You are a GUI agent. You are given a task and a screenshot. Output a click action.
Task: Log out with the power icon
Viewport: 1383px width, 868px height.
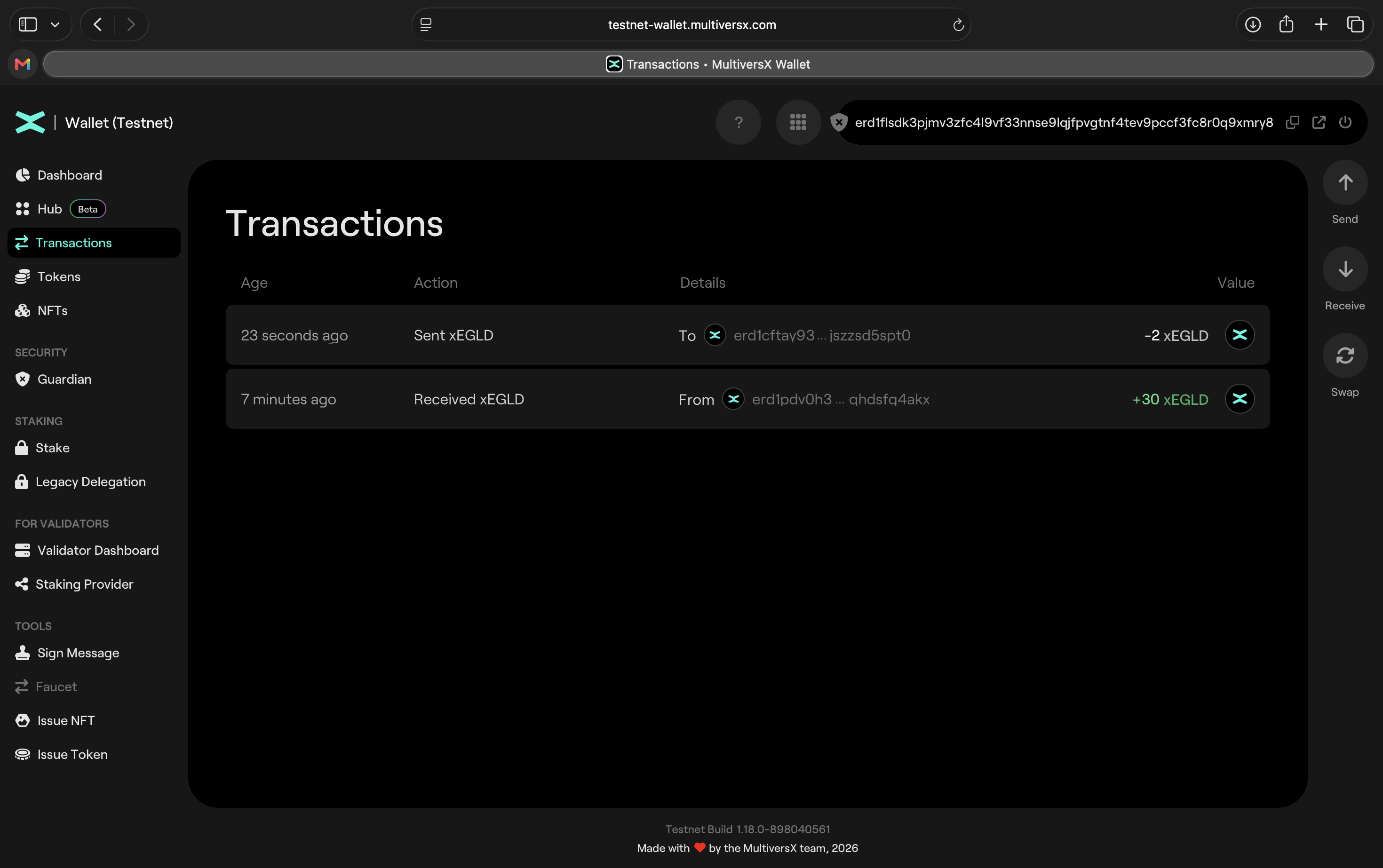click(1345, 122)
